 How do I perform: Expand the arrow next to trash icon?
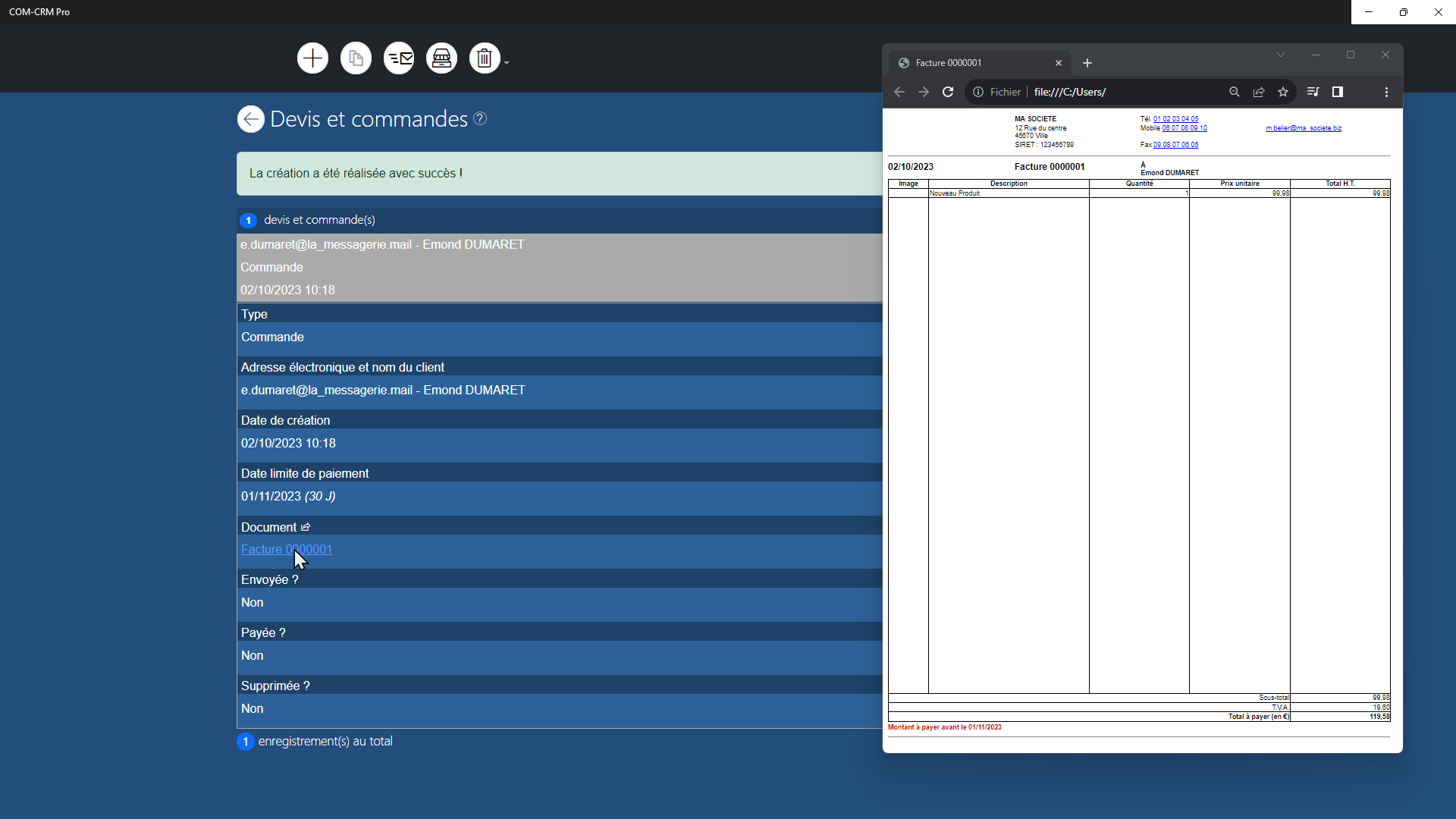tap(507, 63)
